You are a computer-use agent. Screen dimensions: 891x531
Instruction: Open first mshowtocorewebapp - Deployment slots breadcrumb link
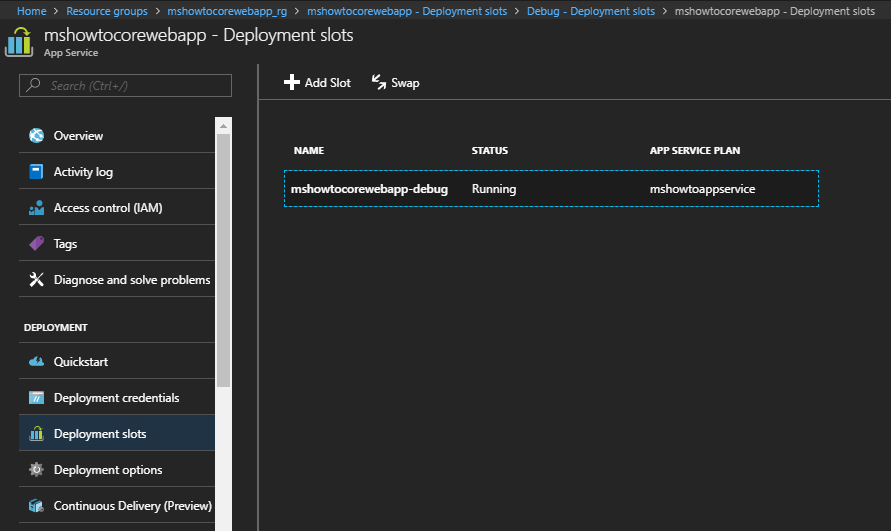coord(407,11)
